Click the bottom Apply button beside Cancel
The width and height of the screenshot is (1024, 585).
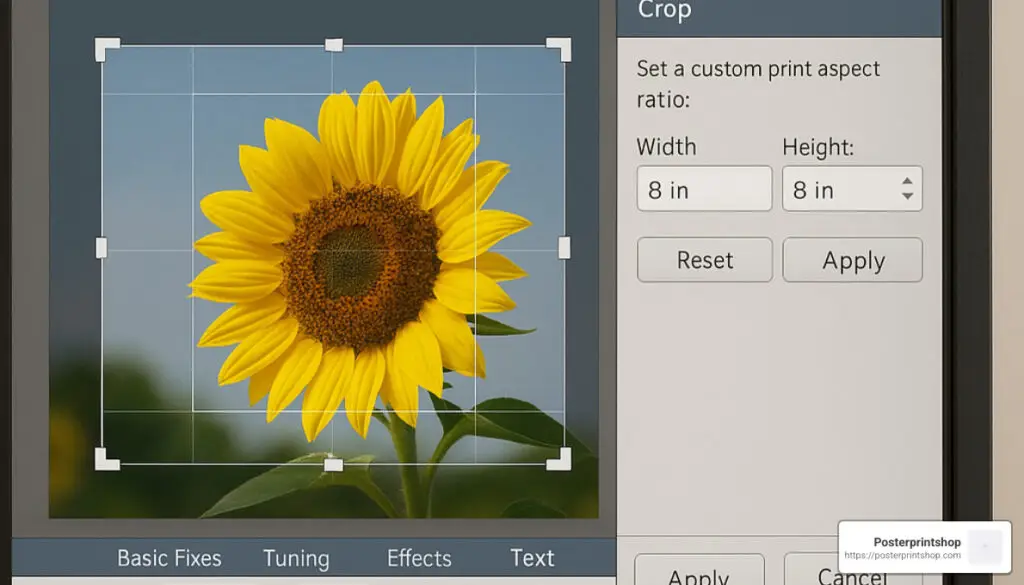[699, 569]
